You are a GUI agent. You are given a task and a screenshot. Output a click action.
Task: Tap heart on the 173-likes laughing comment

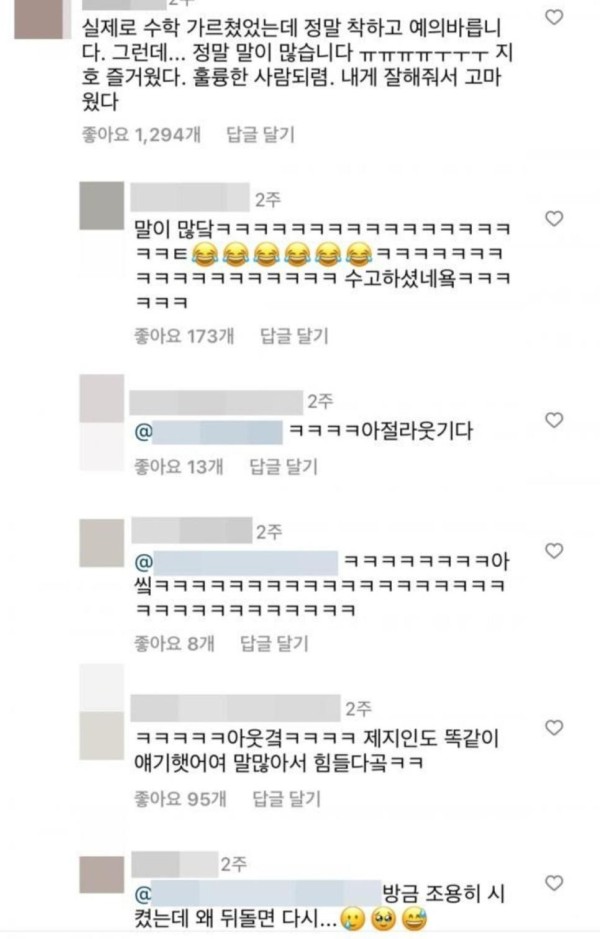coord(554,219)
